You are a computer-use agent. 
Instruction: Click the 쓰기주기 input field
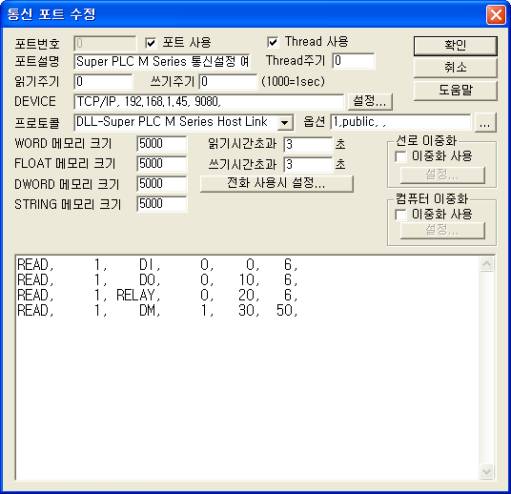click(x=228, y=82)
